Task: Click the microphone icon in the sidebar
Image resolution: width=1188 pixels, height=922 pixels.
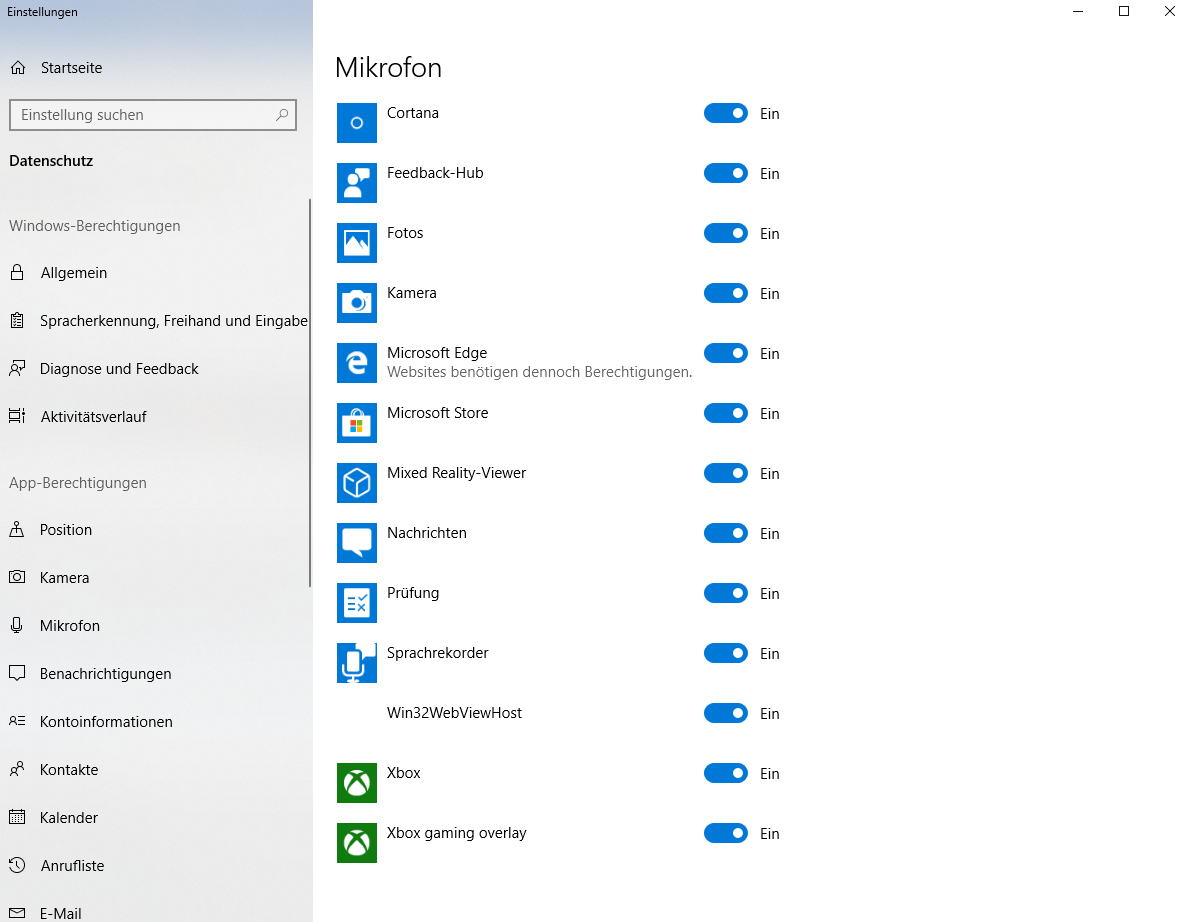Action: (x=17, y=625)
